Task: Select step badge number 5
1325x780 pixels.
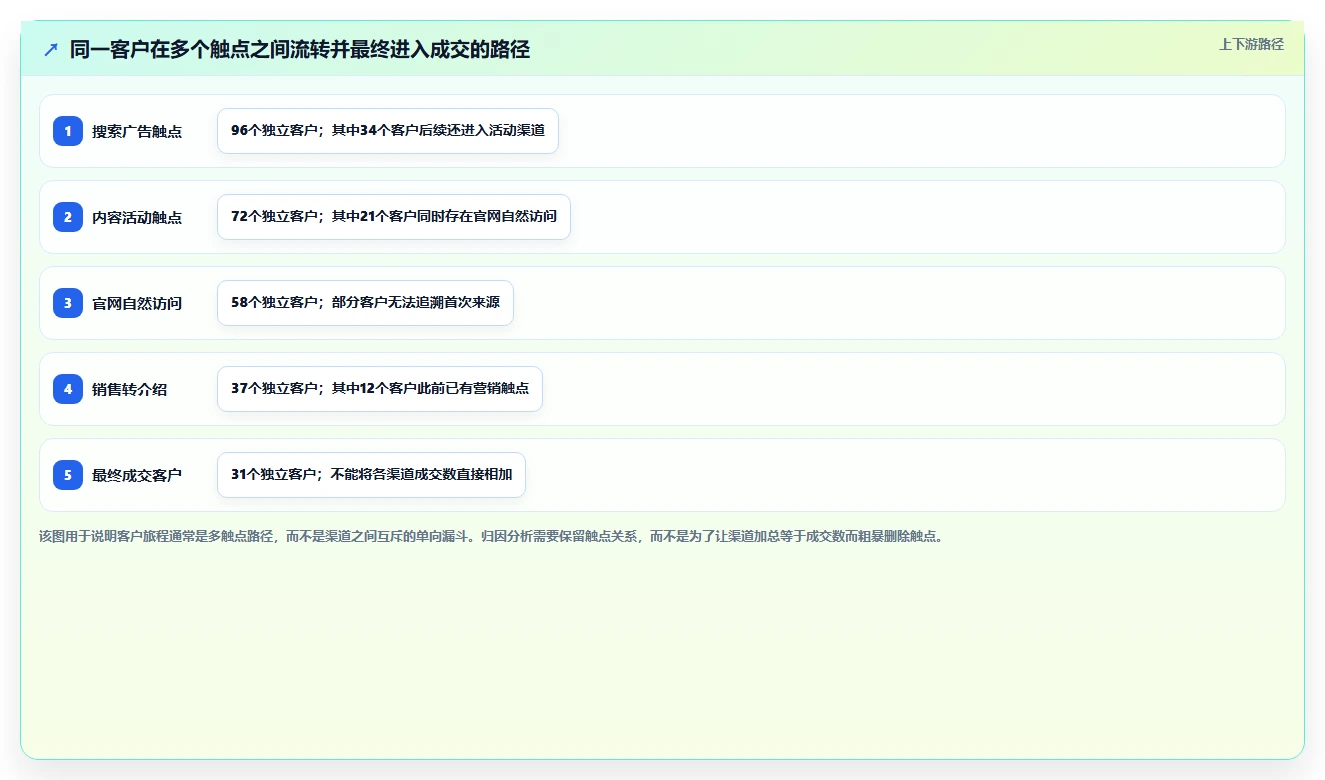Action: point(68,475)
